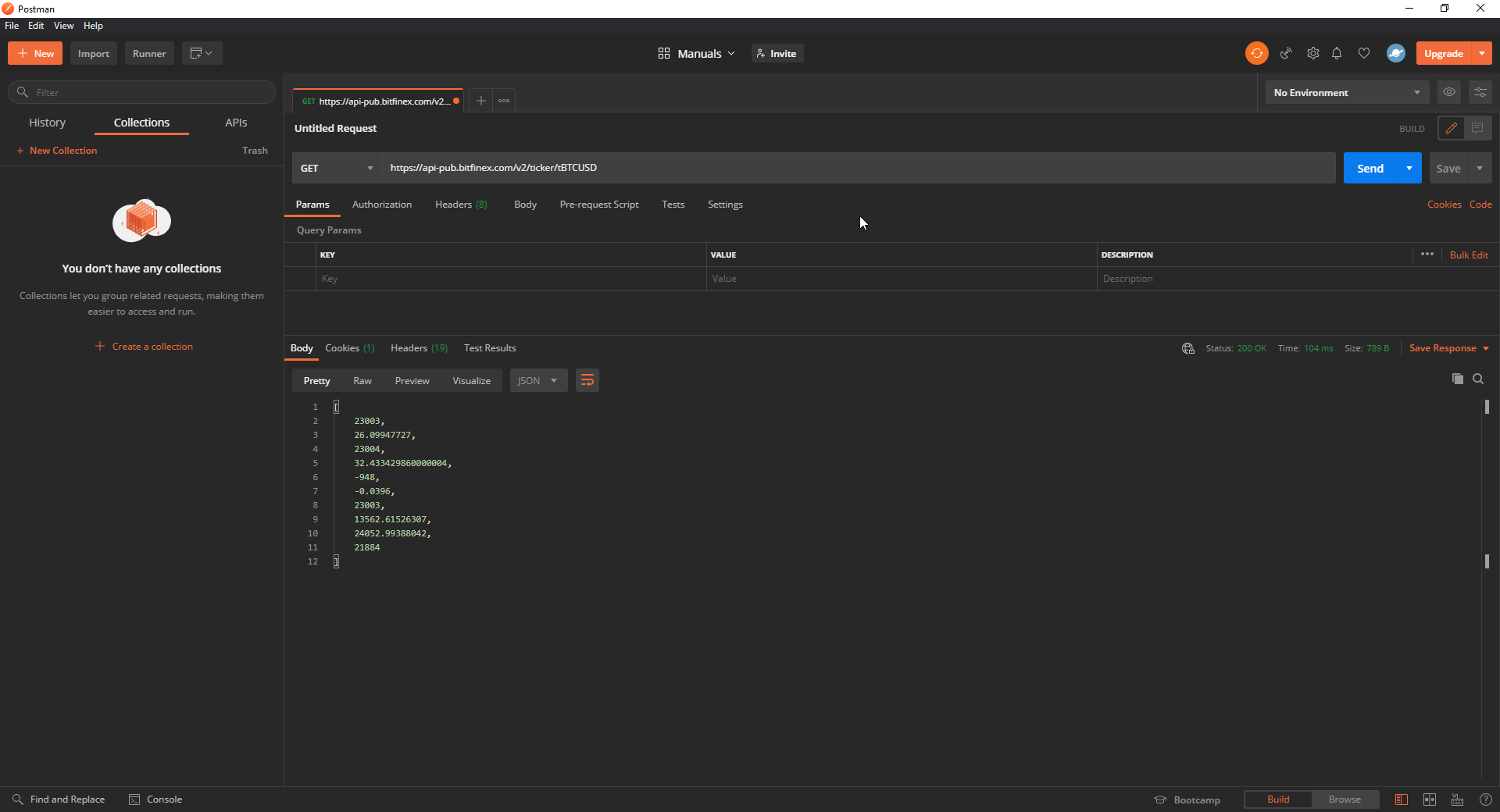Select Build mode toggle
This screenshot has height=812, width=1500.
tap(1278, 800)
